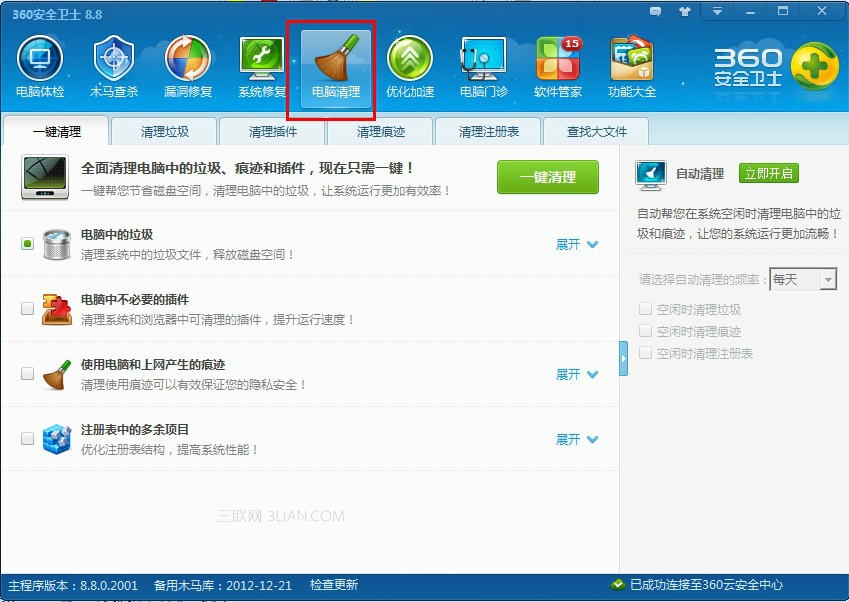Click the broom icon for 上网产生的痕迹

(57, 375)
